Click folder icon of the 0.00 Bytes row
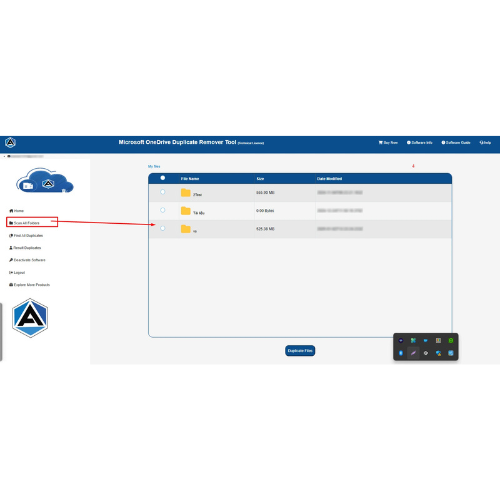This screenshot has height=500, width=500. [x=186, y=211]
